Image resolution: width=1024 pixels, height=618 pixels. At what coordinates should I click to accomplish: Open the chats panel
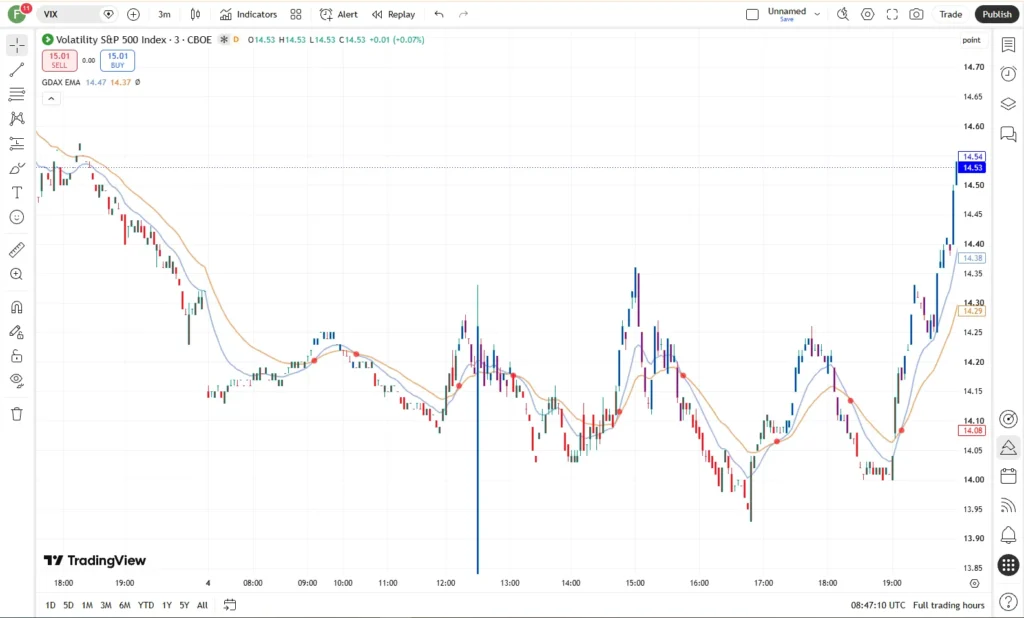1008,134
